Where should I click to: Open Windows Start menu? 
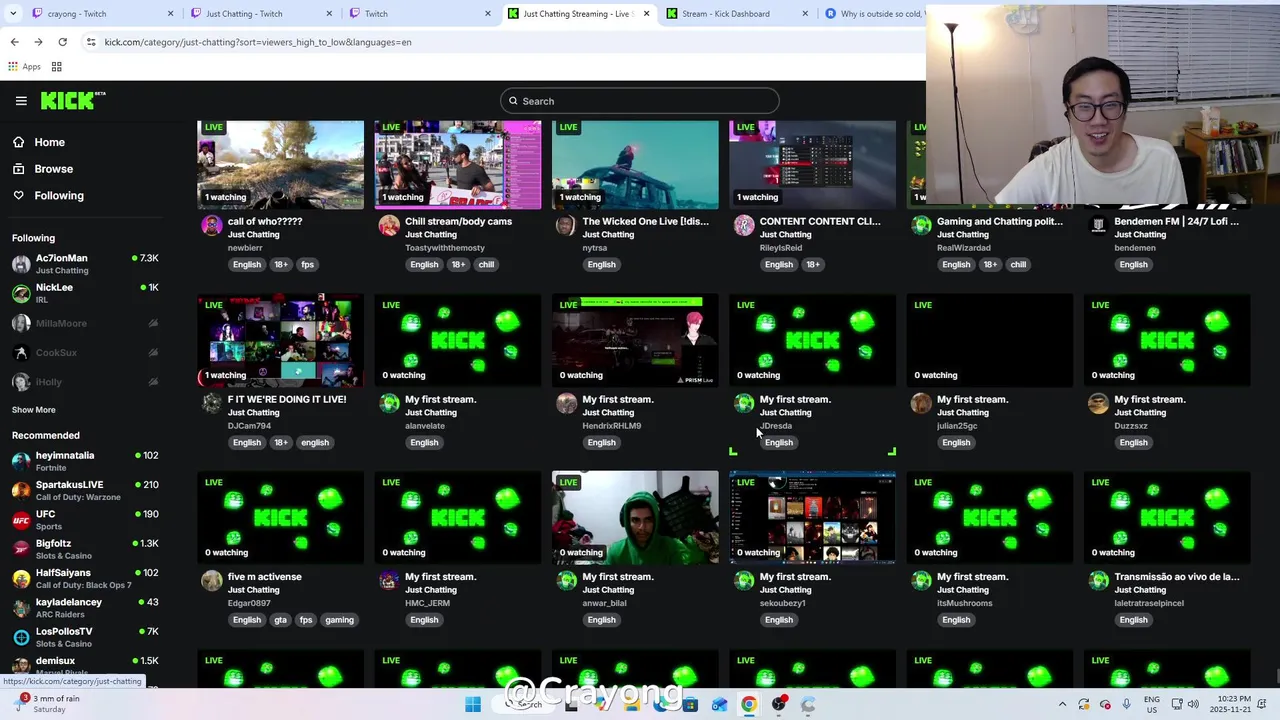click(x=473, y=704)
